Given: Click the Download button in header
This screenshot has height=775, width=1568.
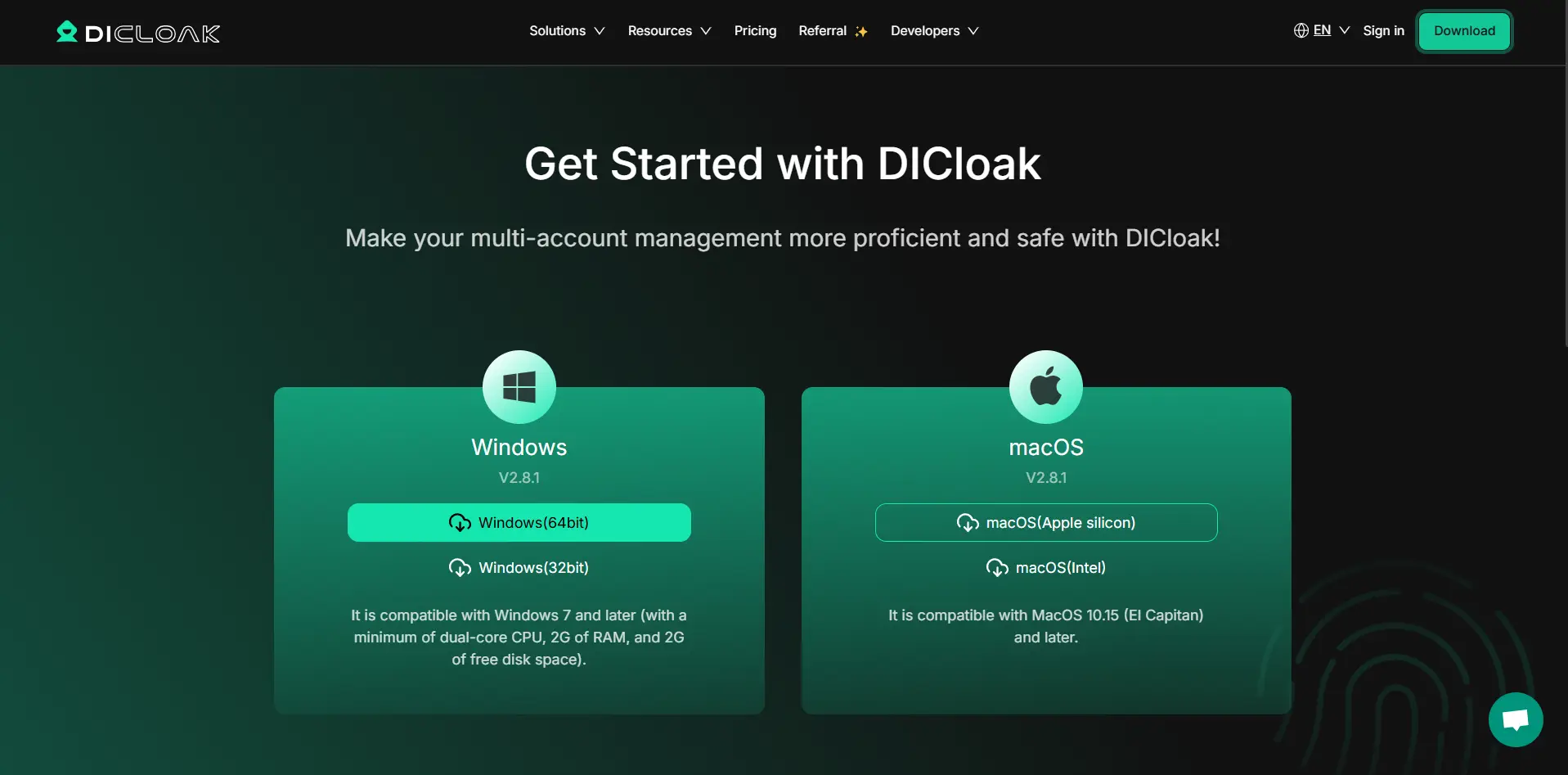Looking at the screenshot, I should (x=1464, y=31).
